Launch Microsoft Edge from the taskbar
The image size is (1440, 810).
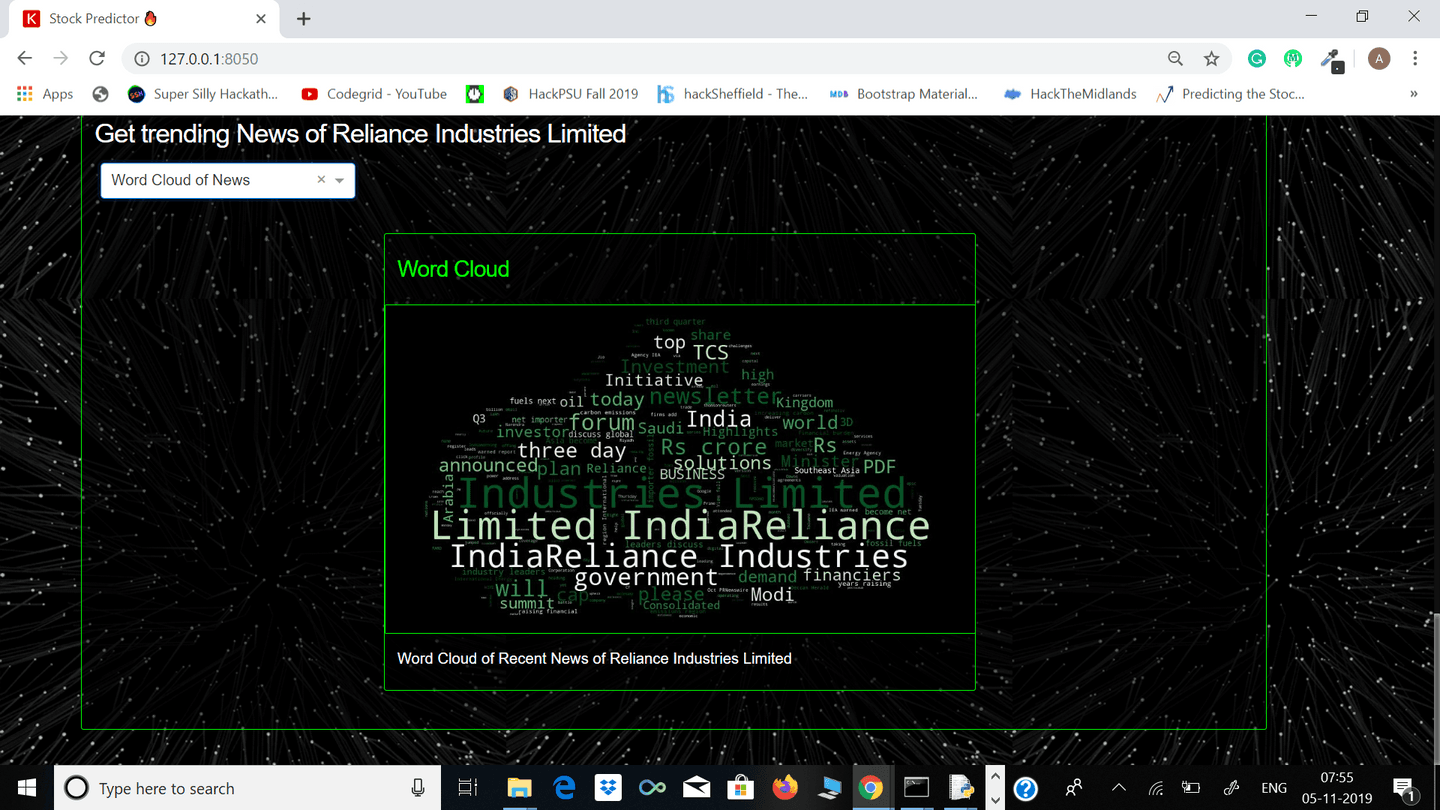[564, 788]
